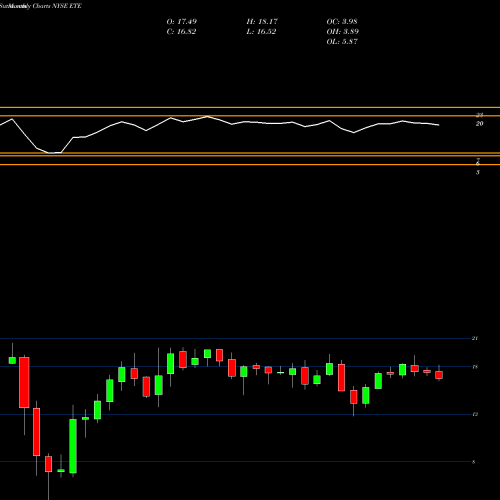
Task: Click the '12' price axis label
Action: tap(475, 414)
